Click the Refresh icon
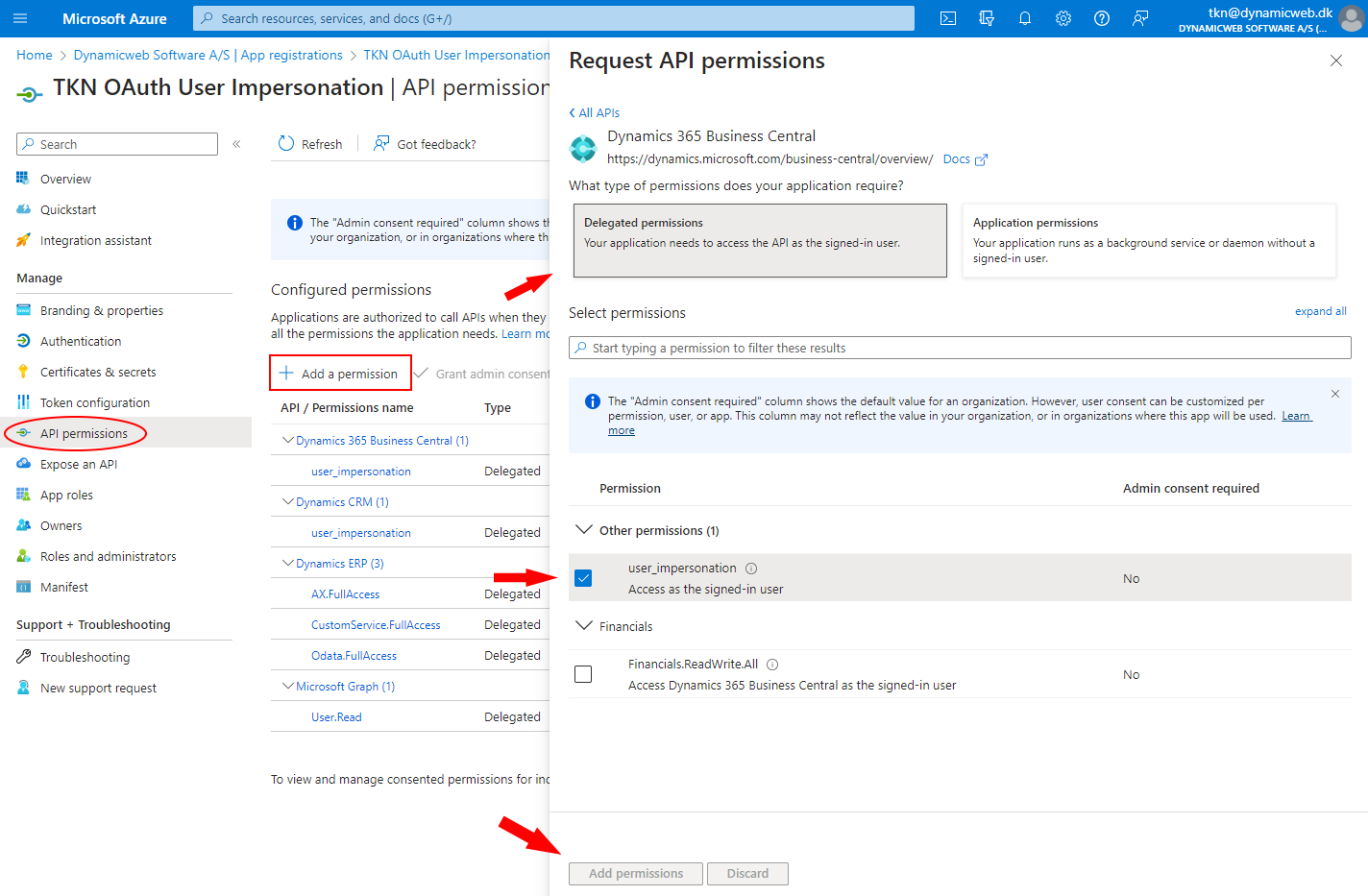Image resolution: width=1368 pixels, height=896 pixels. (286, 143)
